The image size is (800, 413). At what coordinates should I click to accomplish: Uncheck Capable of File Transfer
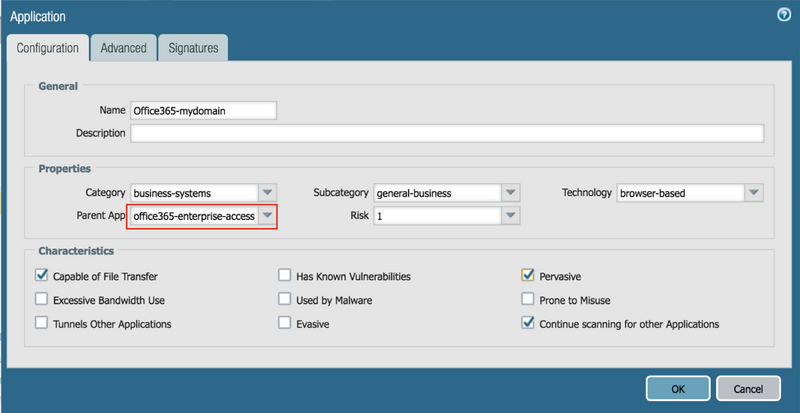point(42,276)
